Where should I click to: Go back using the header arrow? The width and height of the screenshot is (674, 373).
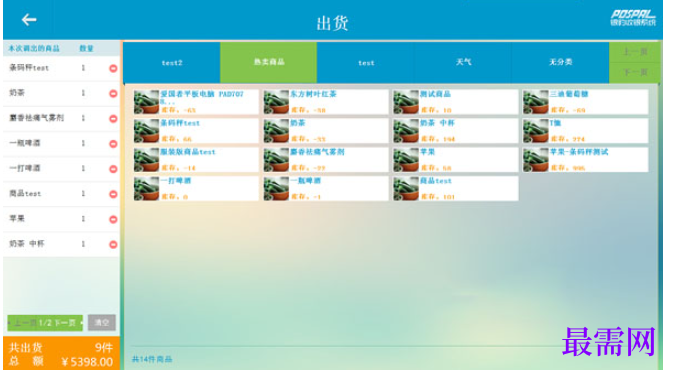coord(29,20)
